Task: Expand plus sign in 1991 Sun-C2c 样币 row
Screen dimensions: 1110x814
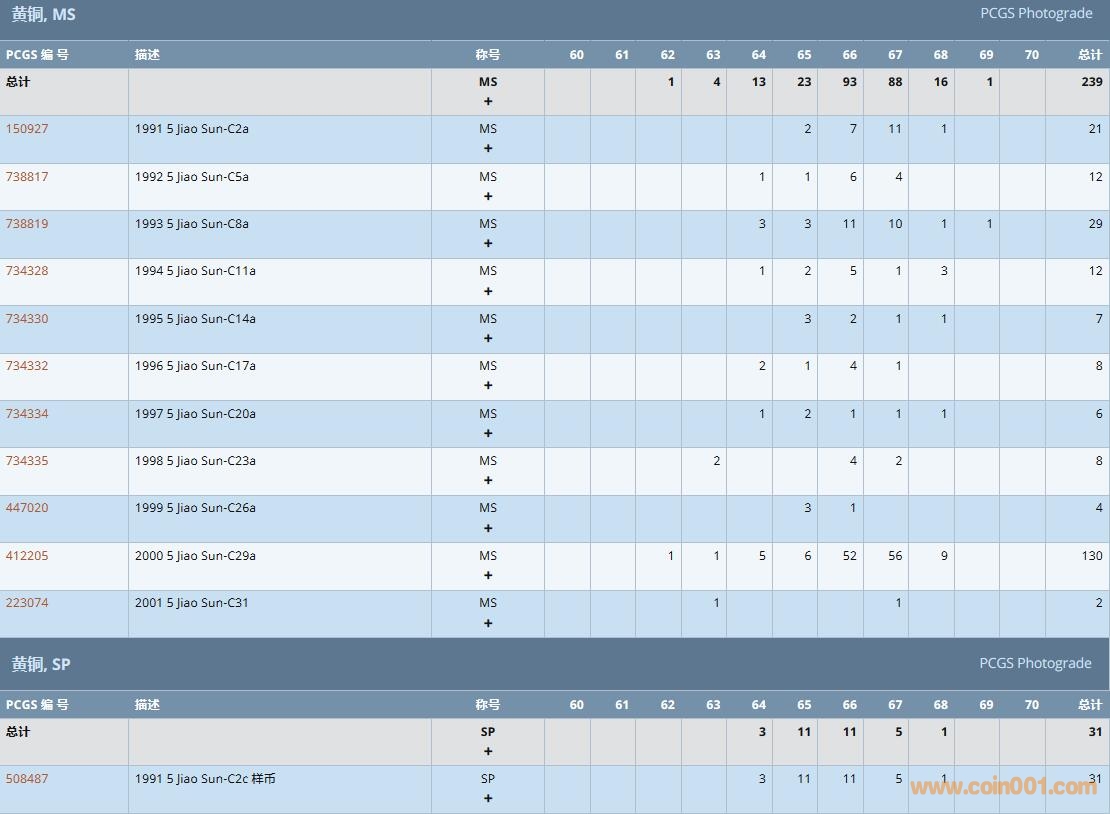Action: 488,799
